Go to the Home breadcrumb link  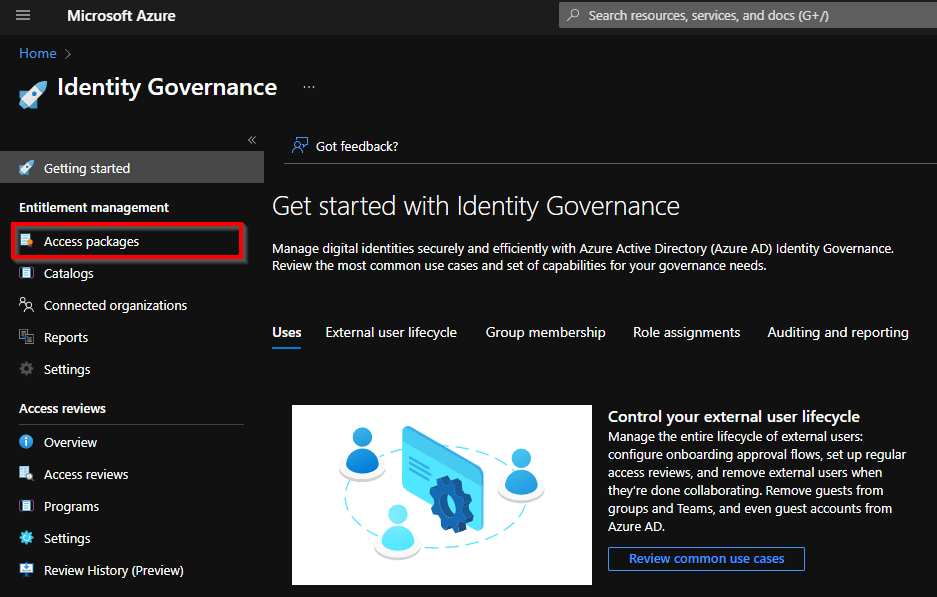point(38,53)
